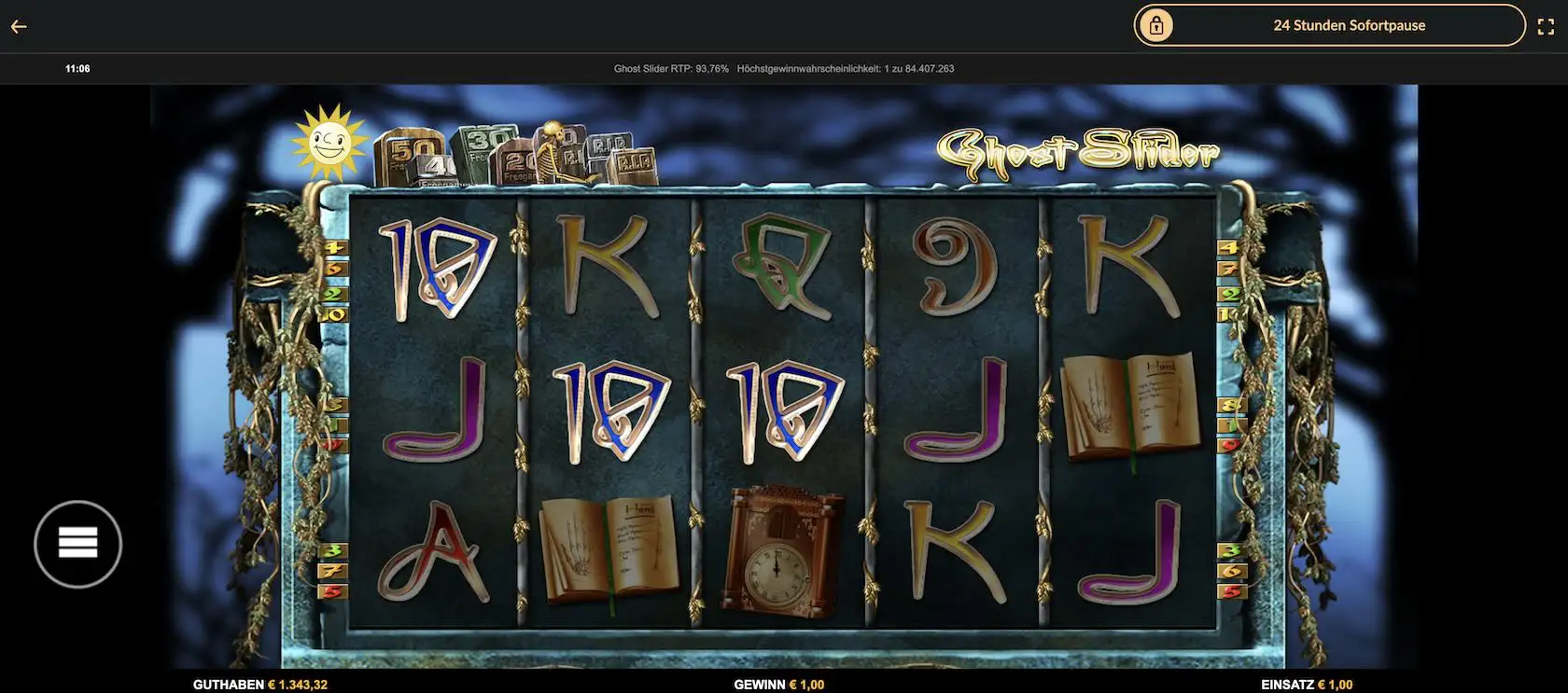1568x693 pixels.
Task: Open the hamburger game menu
Action: [78, 544]
